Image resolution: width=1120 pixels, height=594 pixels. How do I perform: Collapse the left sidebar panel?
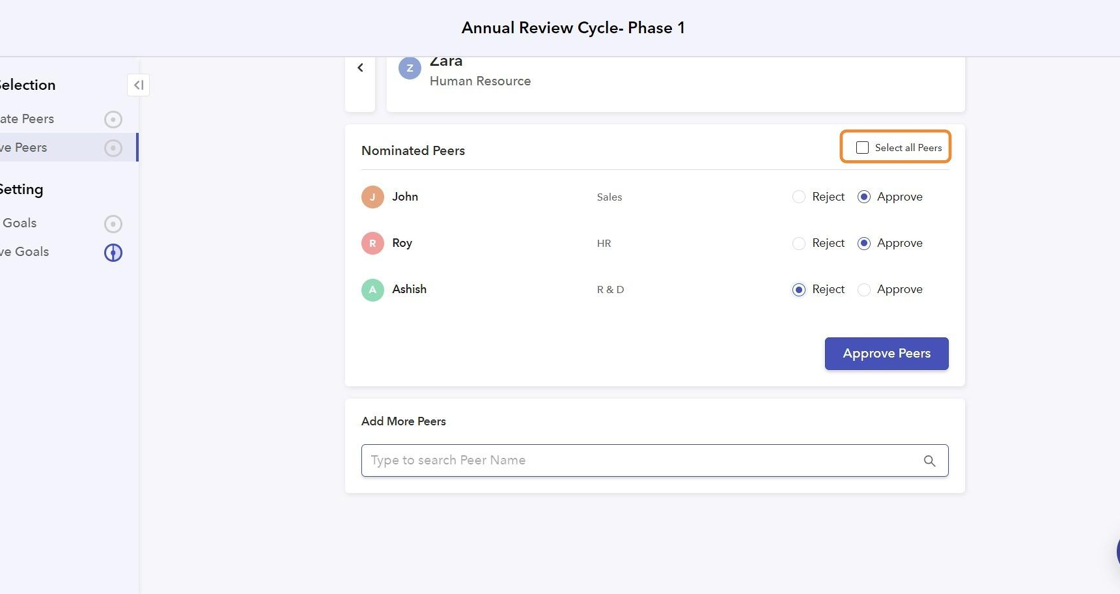(x=138, y=85)
